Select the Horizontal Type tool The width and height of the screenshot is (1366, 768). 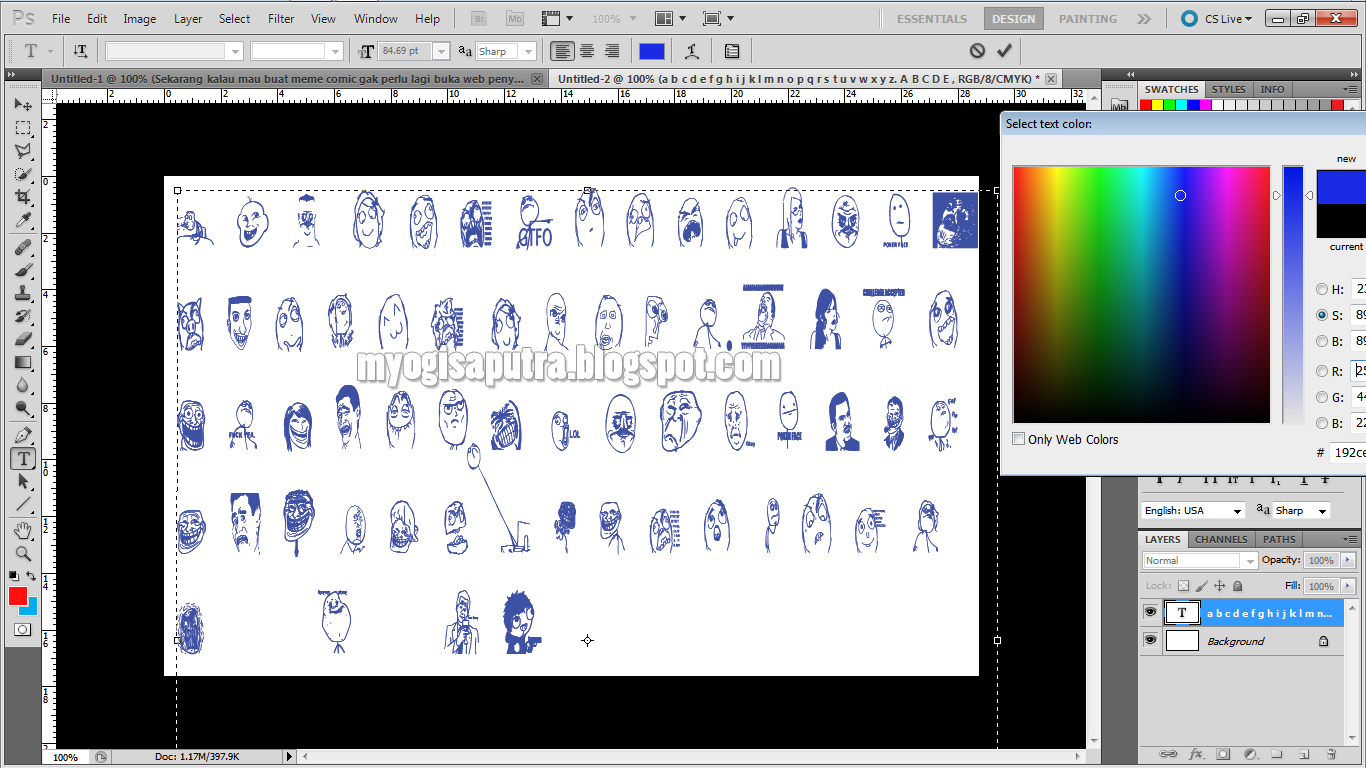[22, 458]
